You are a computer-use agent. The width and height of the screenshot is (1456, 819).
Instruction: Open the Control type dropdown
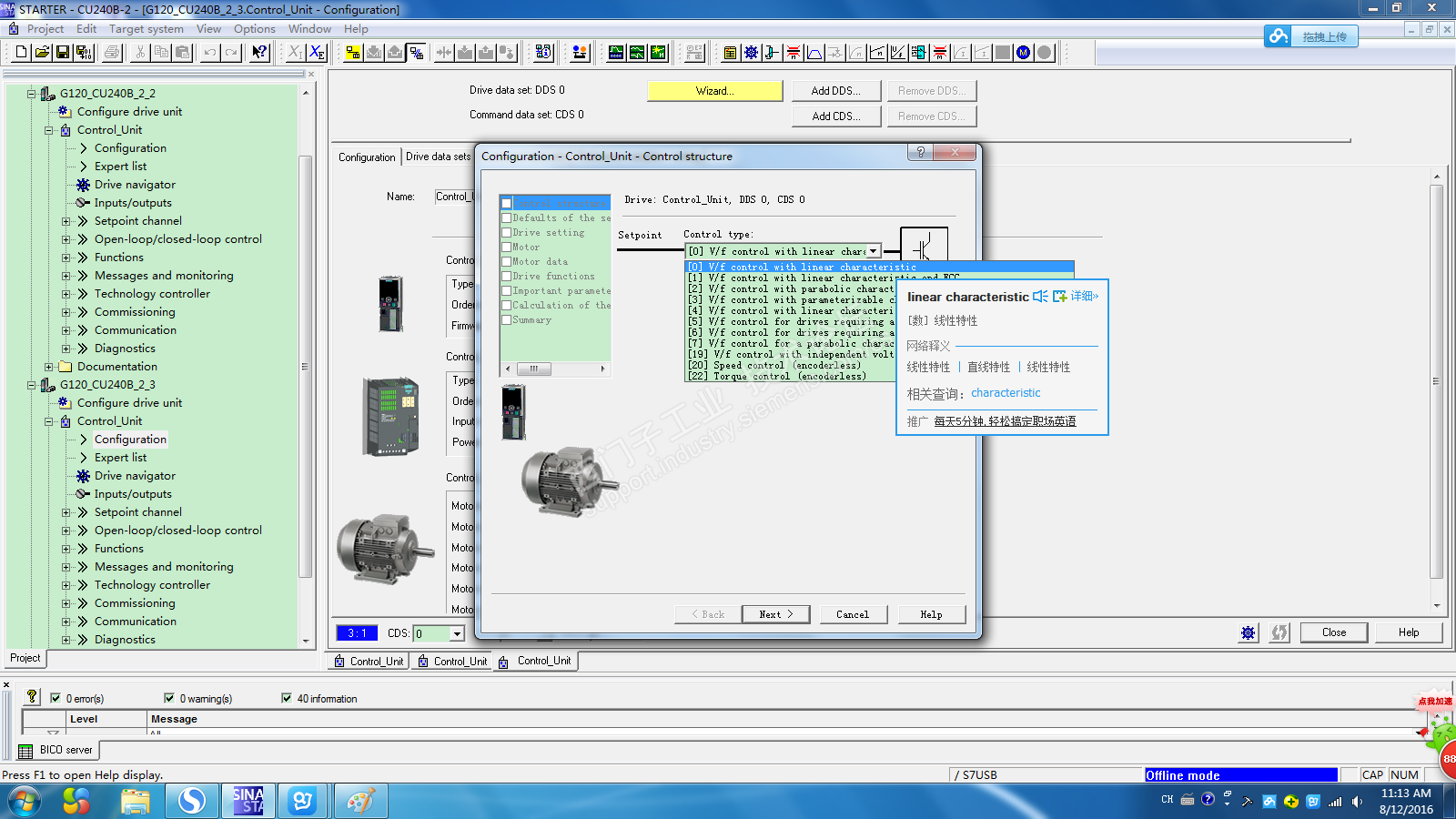pyautogui.click(x=874, y=251)
